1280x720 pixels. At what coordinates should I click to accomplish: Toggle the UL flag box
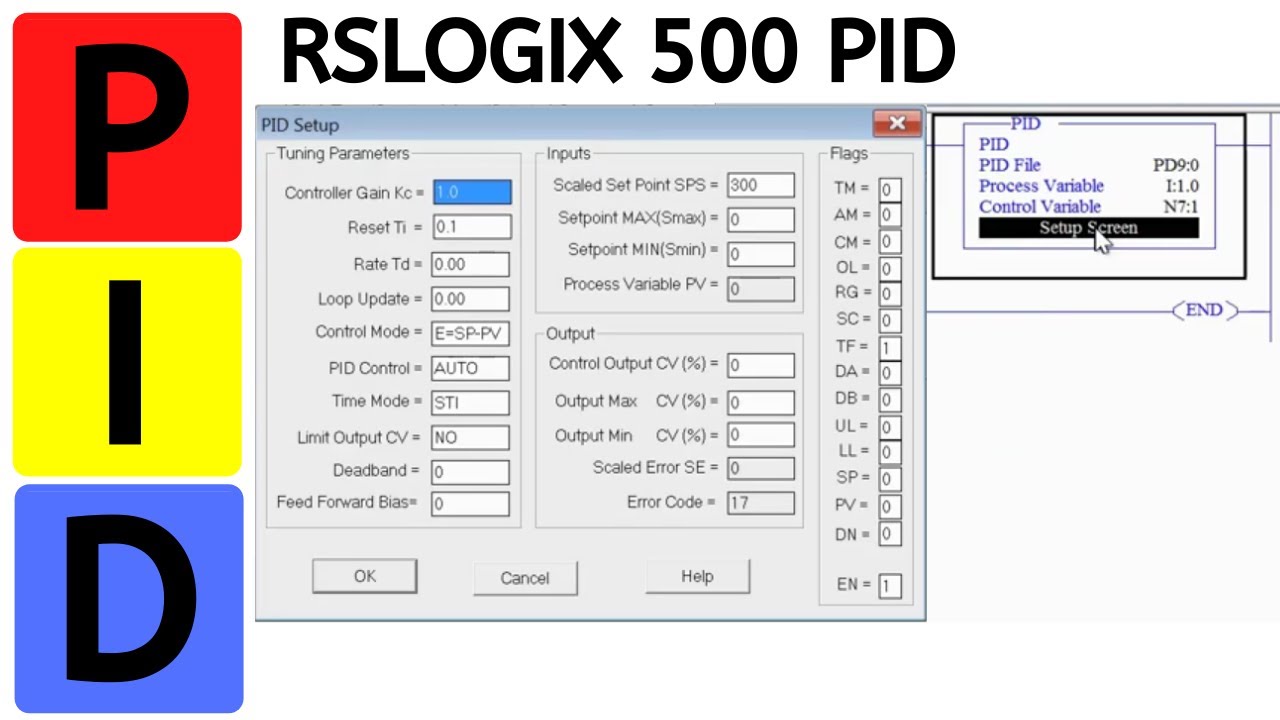tap(890, 427)
